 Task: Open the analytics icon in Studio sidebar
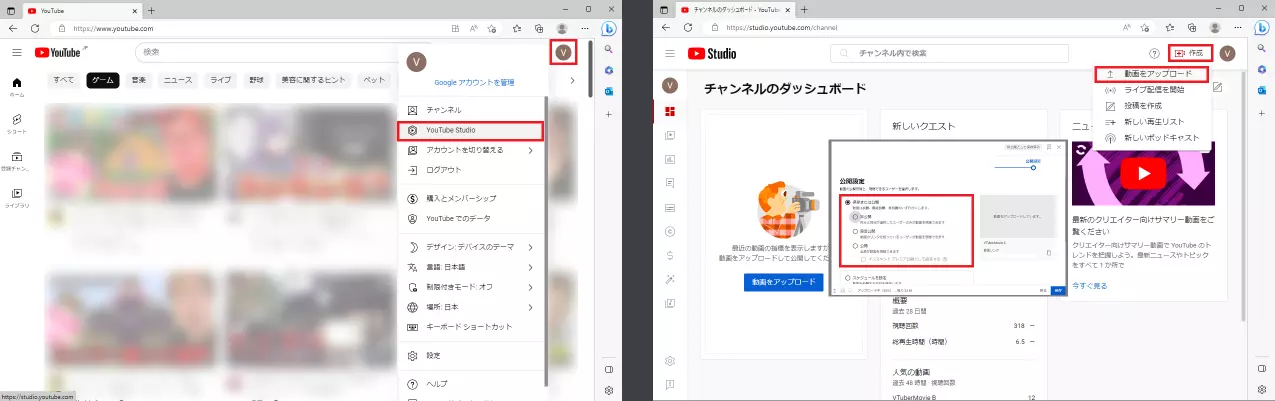coord(670,159)
